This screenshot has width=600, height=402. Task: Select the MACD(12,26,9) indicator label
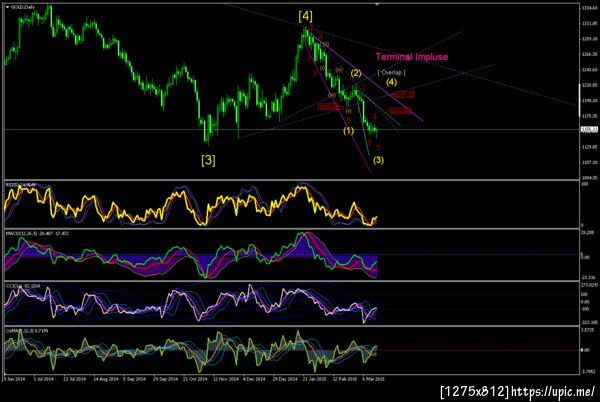(x=37, y=233)
